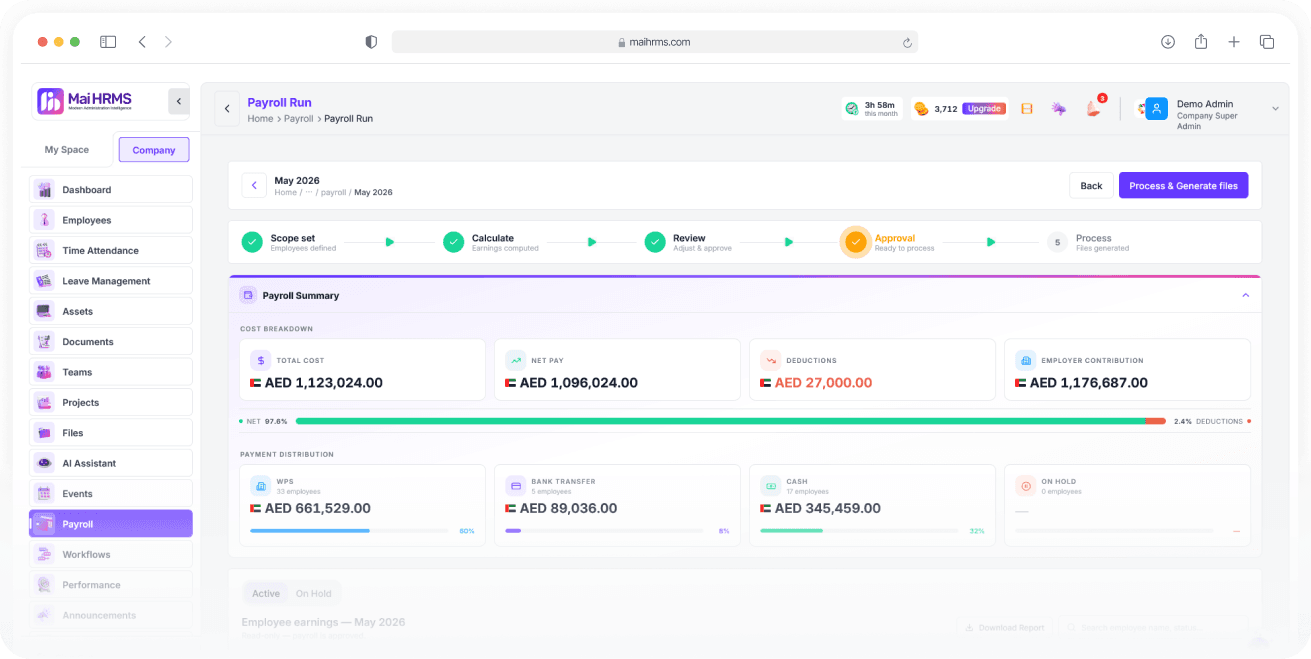Image resolution: width=1311 pixels, height=659 pixels.
Task: Click Home in Payroll Run breadcrumb
Action: pos(260,119)
